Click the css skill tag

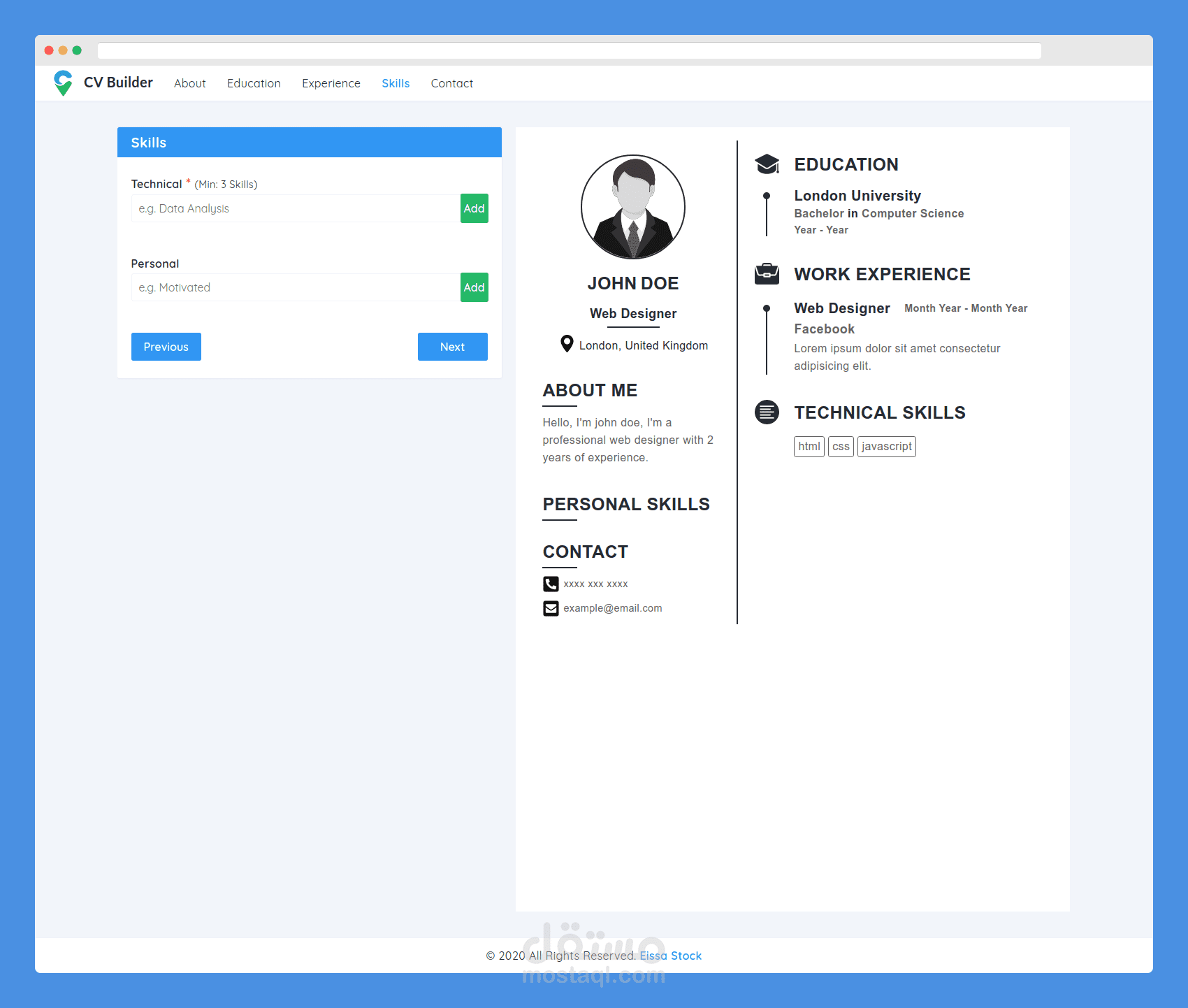841,447
